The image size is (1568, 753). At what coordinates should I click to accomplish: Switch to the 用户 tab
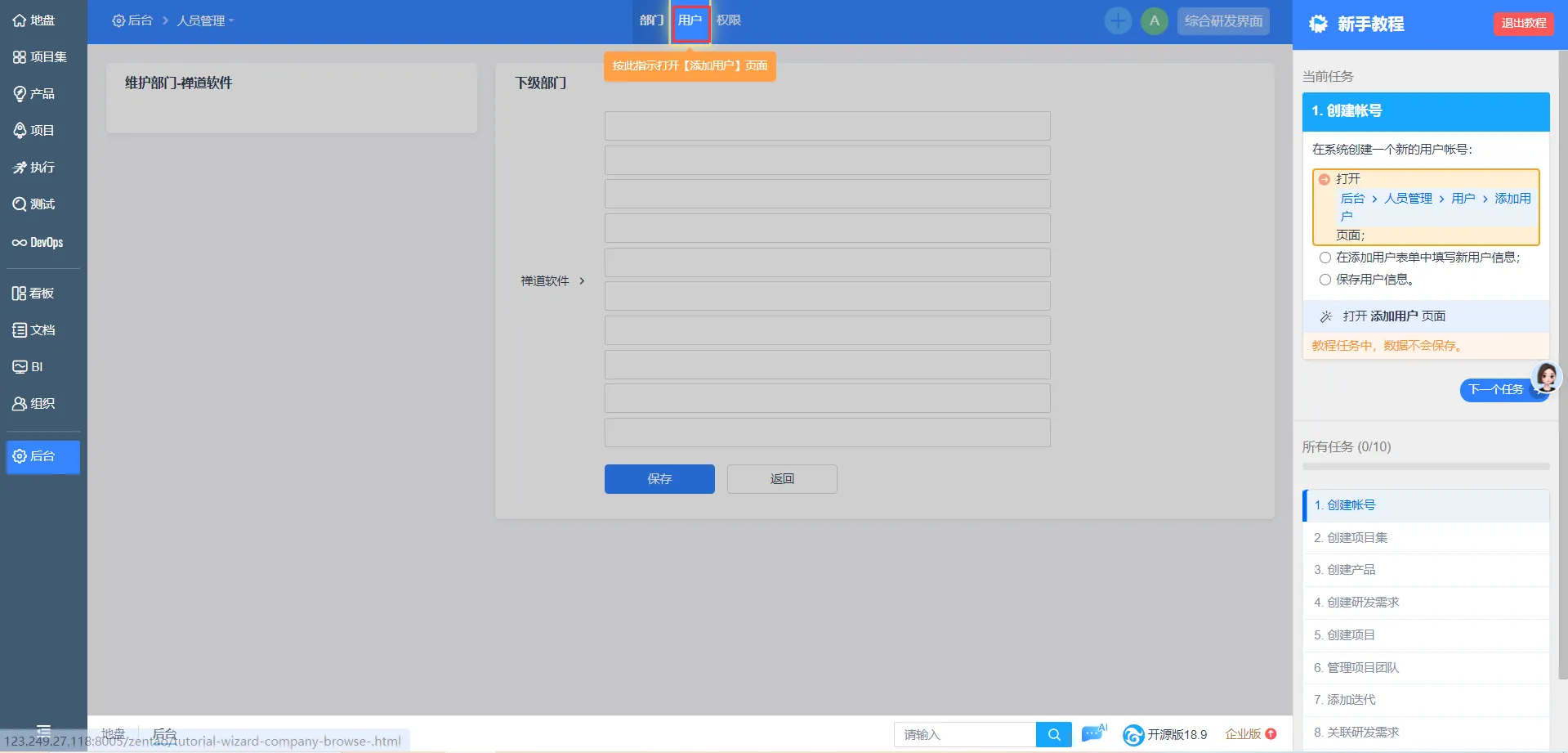690,22
